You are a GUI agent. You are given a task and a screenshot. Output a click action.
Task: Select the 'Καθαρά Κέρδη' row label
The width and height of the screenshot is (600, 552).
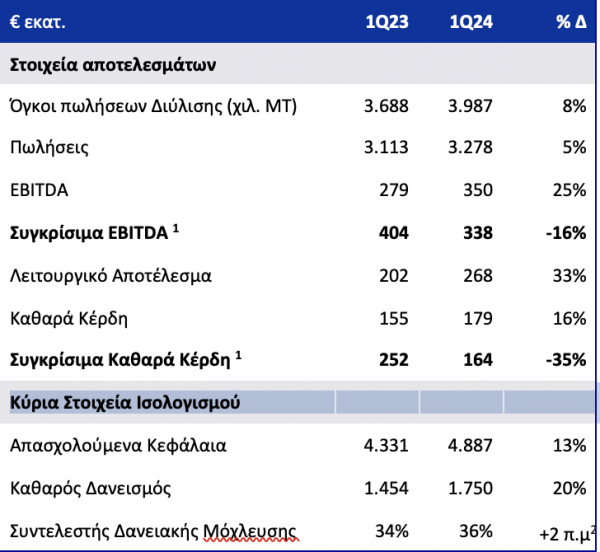tap(68, 319)
